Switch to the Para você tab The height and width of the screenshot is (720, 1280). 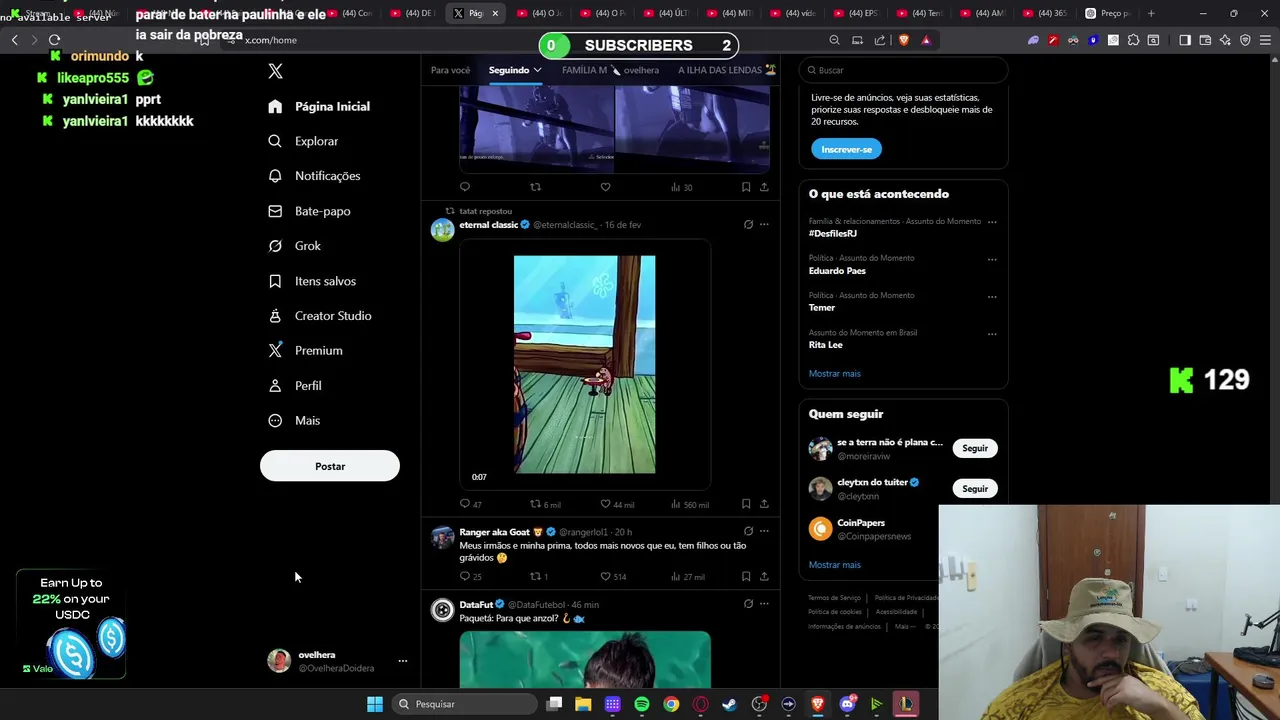[x=450, y=70]
